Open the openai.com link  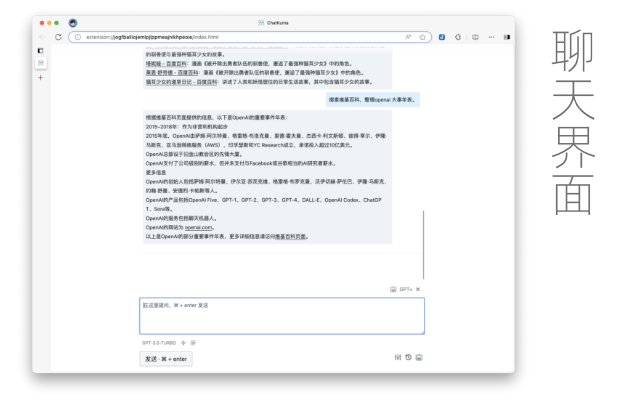(x=198, y=227)
